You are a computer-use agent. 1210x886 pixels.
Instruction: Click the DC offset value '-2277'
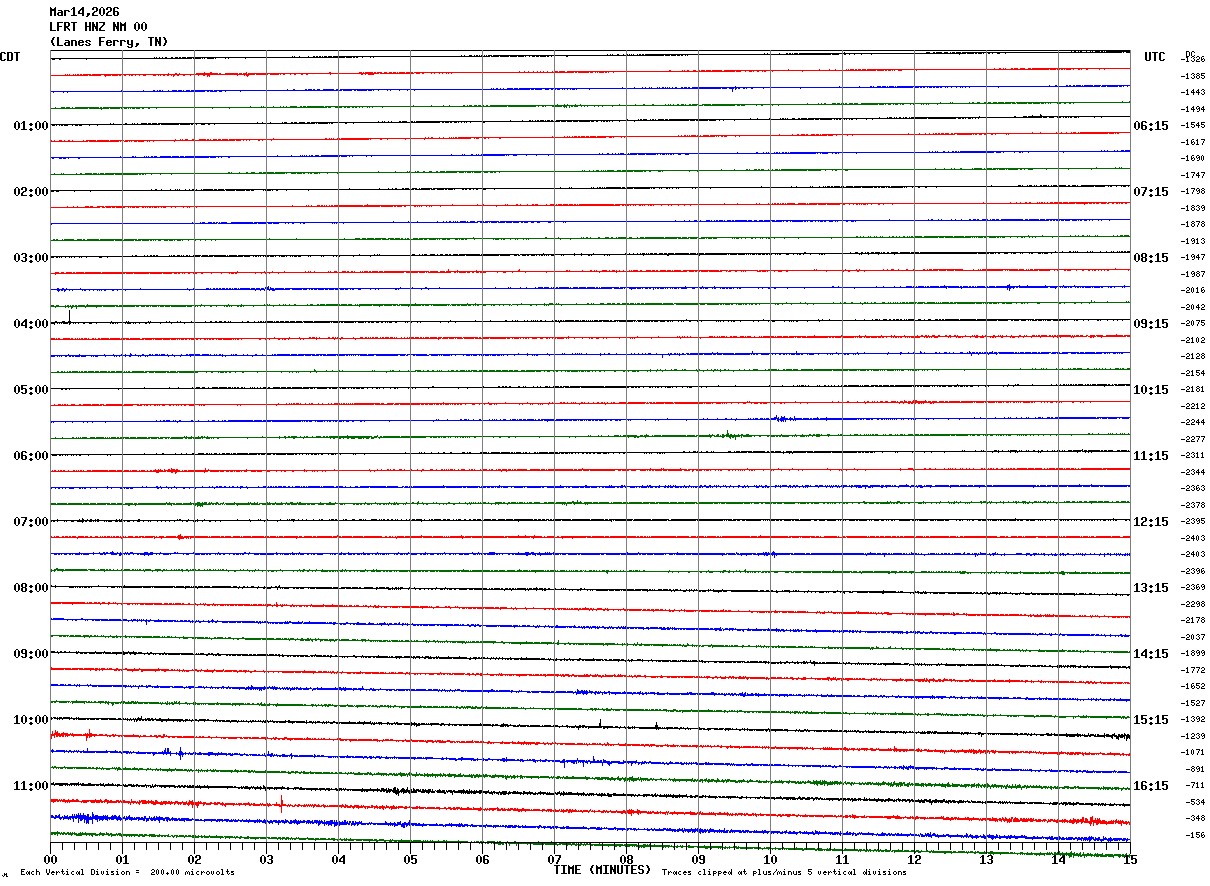pyautogui.click(x=1193, y=439)
